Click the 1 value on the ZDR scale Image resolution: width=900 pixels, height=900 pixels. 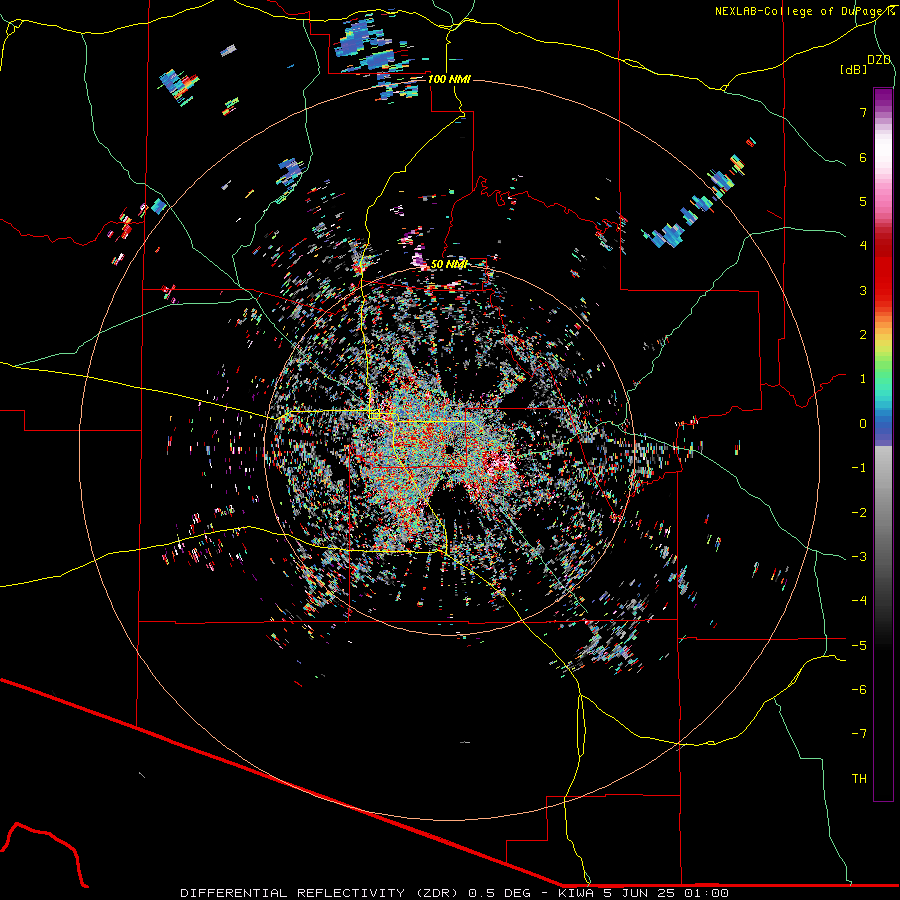[x=863, y=379]
